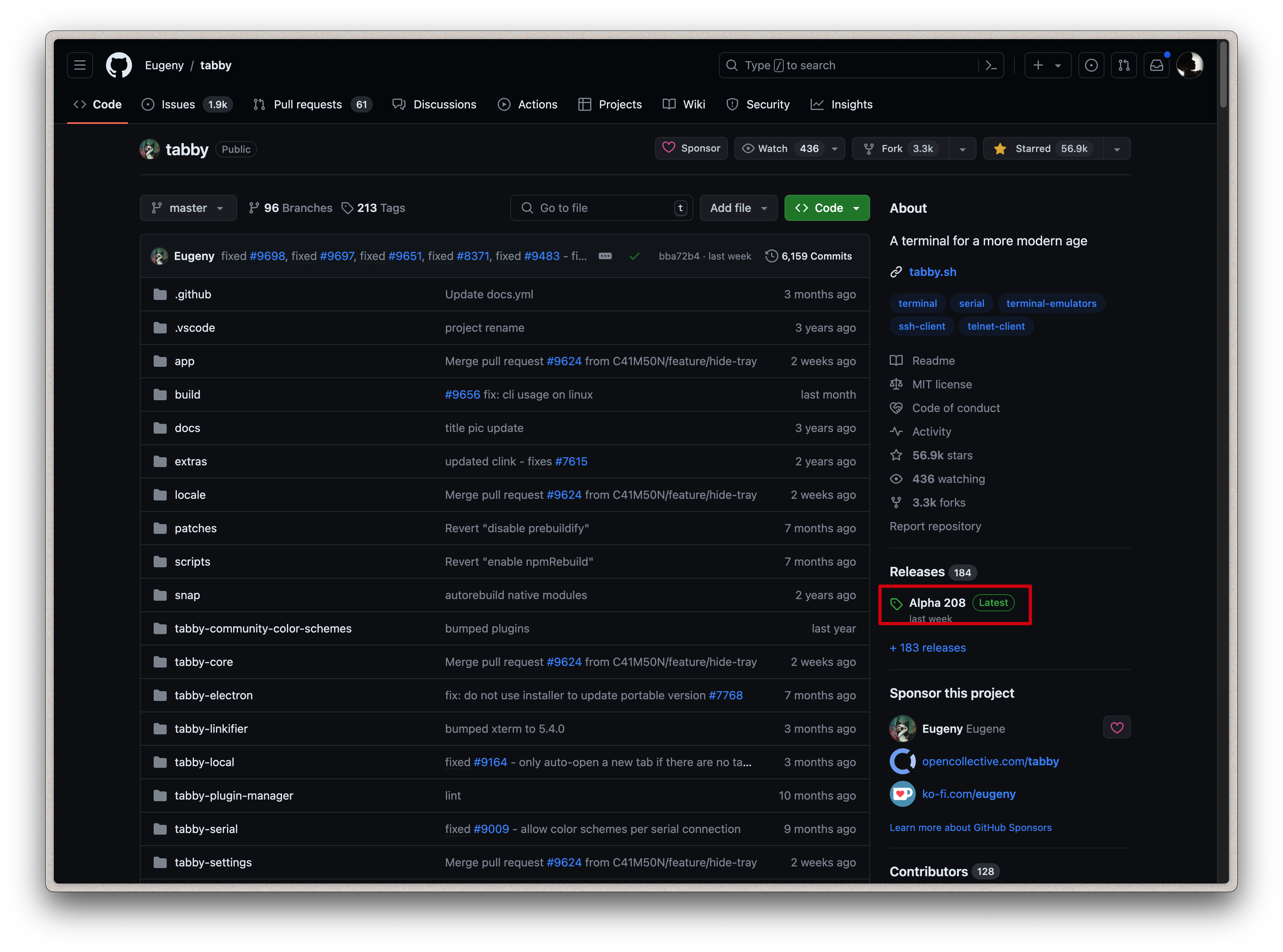Viewport: 1283px width, 952px height.
Task: Open the global pull requests icon
Action: click(1123, 65)
